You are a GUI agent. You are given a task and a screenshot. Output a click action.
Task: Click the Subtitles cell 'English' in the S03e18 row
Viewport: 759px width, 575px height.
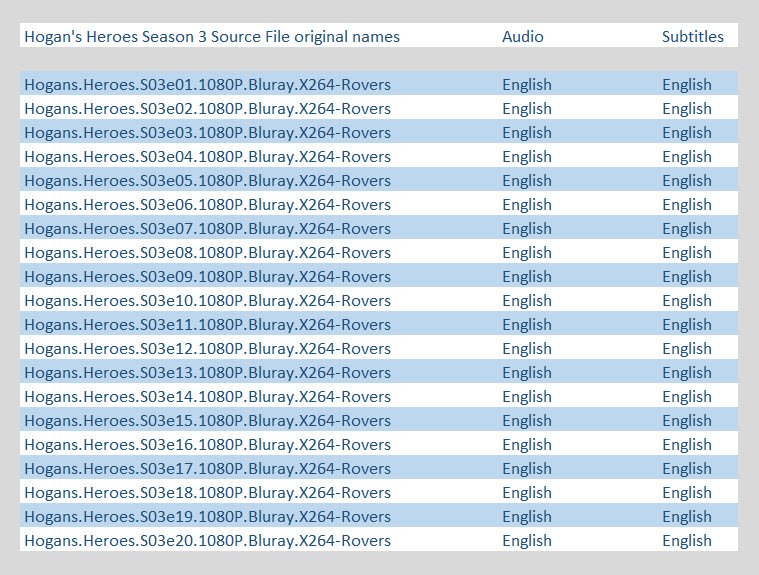pos(687,493)
